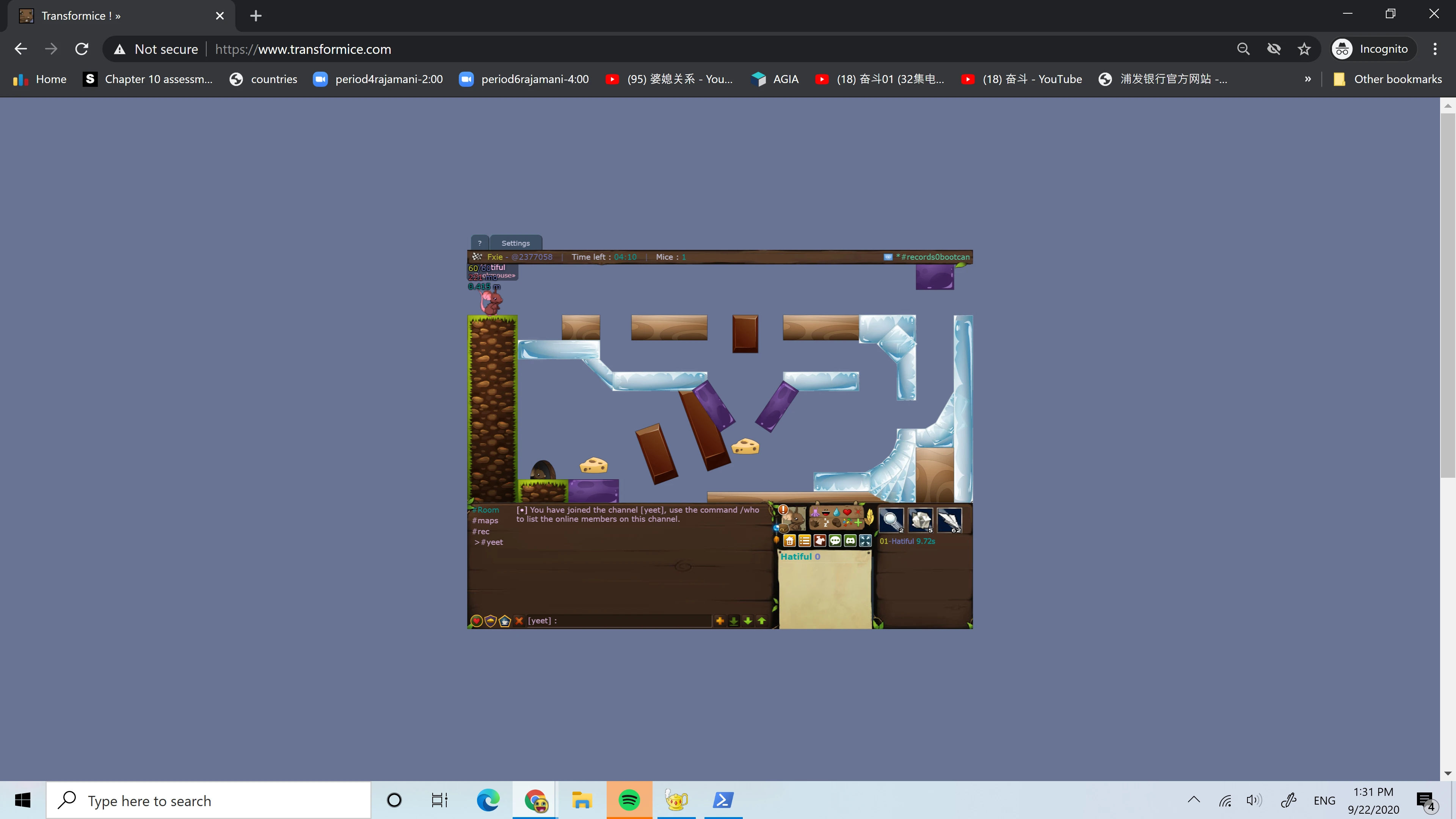Expand more emotes with green plus

[x=858, y=523]
